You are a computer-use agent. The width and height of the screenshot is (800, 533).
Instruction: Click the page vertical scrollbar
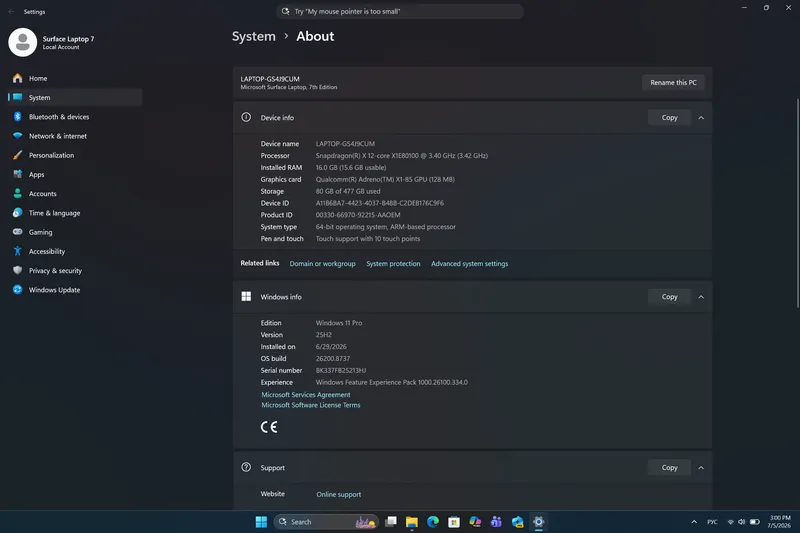click(x=797, y=203)
